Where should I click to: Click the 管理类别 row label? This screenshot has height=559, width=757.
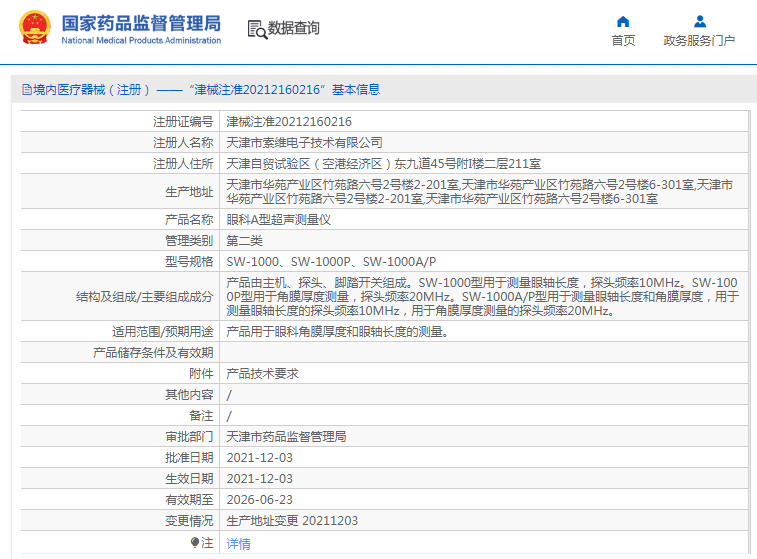coord(189,241)
